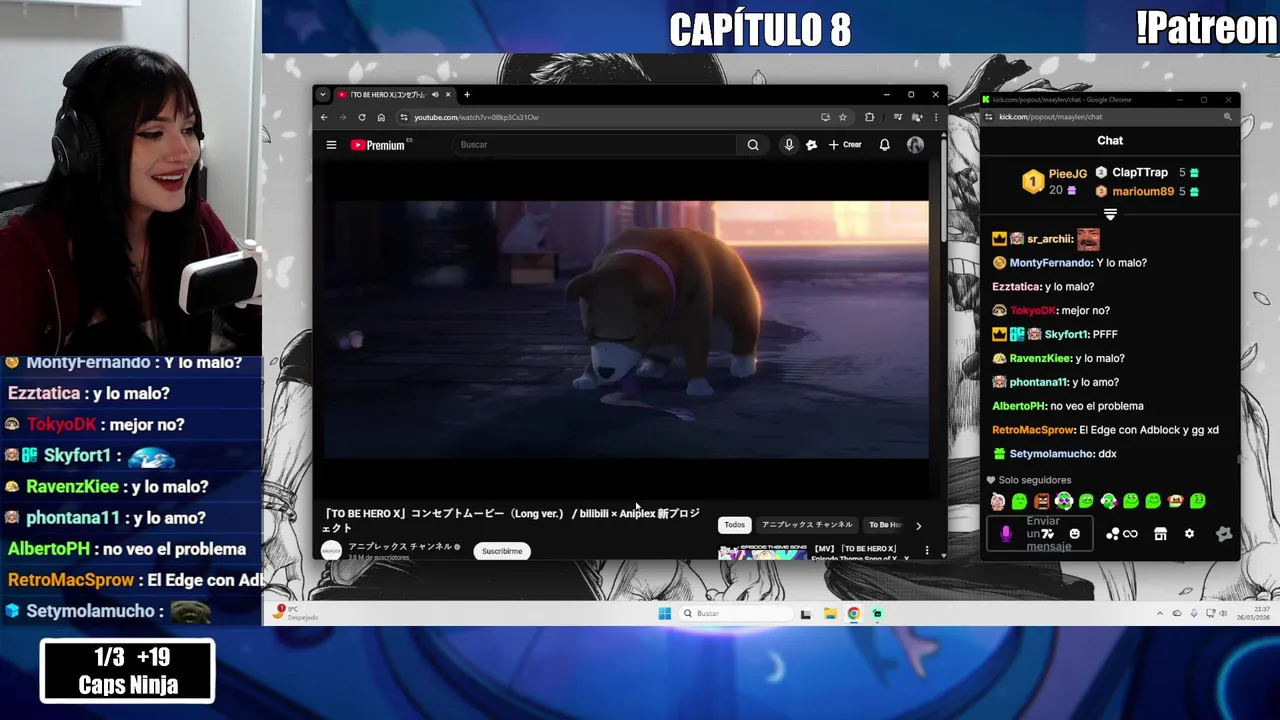Close the TO BE HERO X tab
This screenshot has height=720, width=1280.
coord(448,94)
